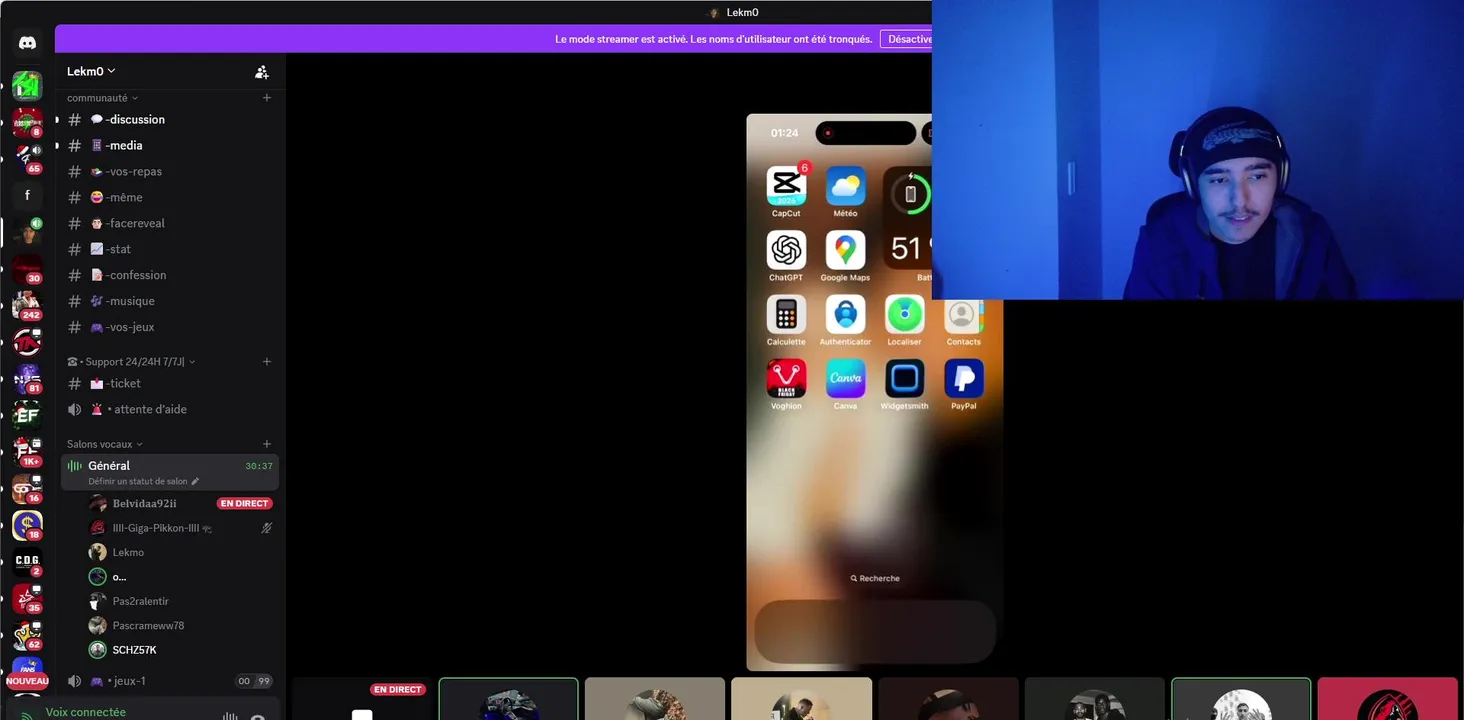Click the Google Maps app icon in the stream
Screen dimensions: 1464x720
coord(845,250)
